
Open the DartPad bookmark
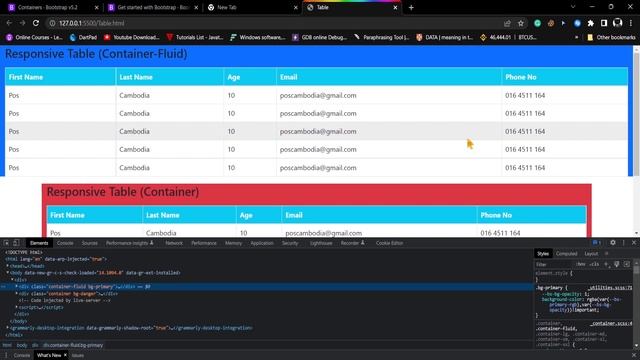click(83, 37)
